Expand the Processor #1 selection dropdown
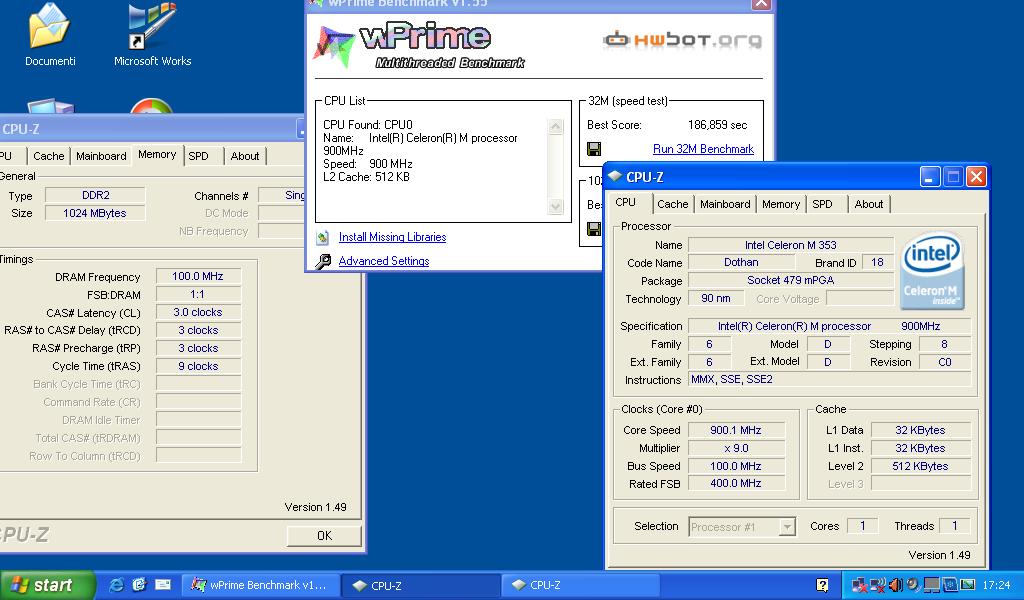The image size is (1024, 600). click(788, 526)
